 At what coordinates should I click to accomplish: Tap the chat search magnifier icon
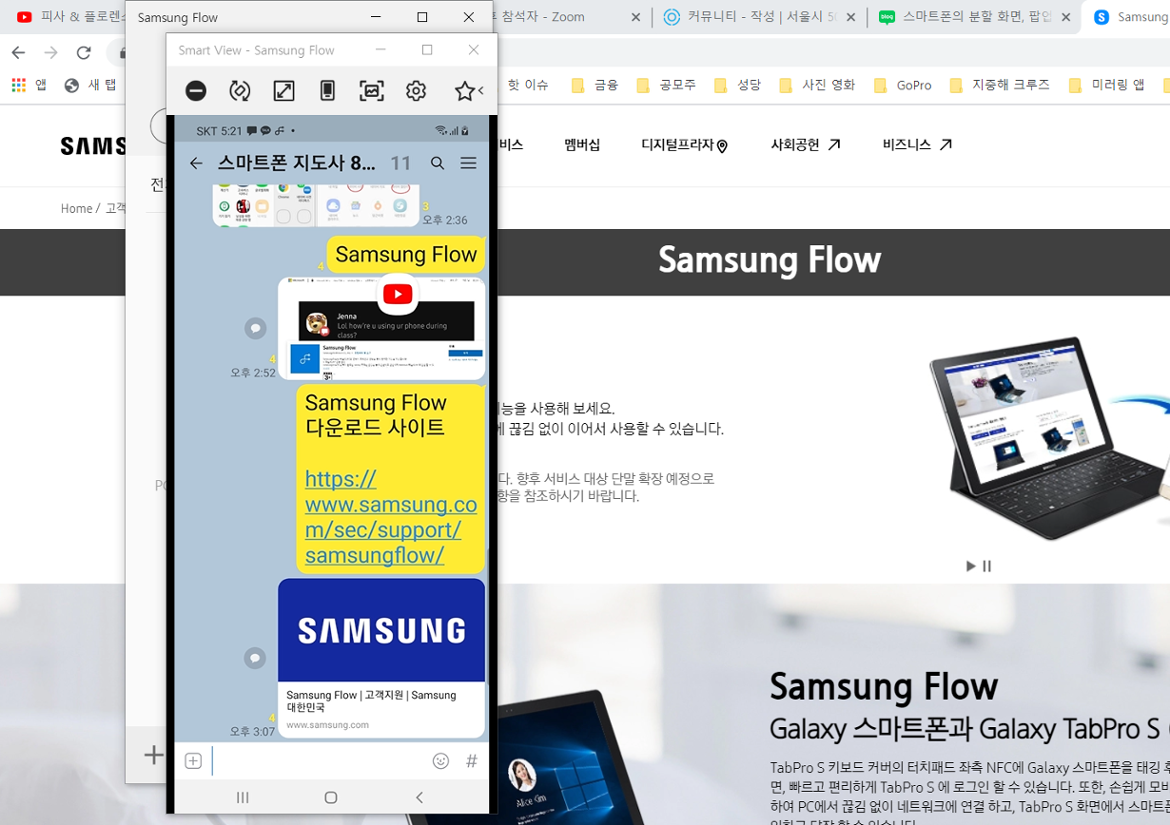pos(437,163)
